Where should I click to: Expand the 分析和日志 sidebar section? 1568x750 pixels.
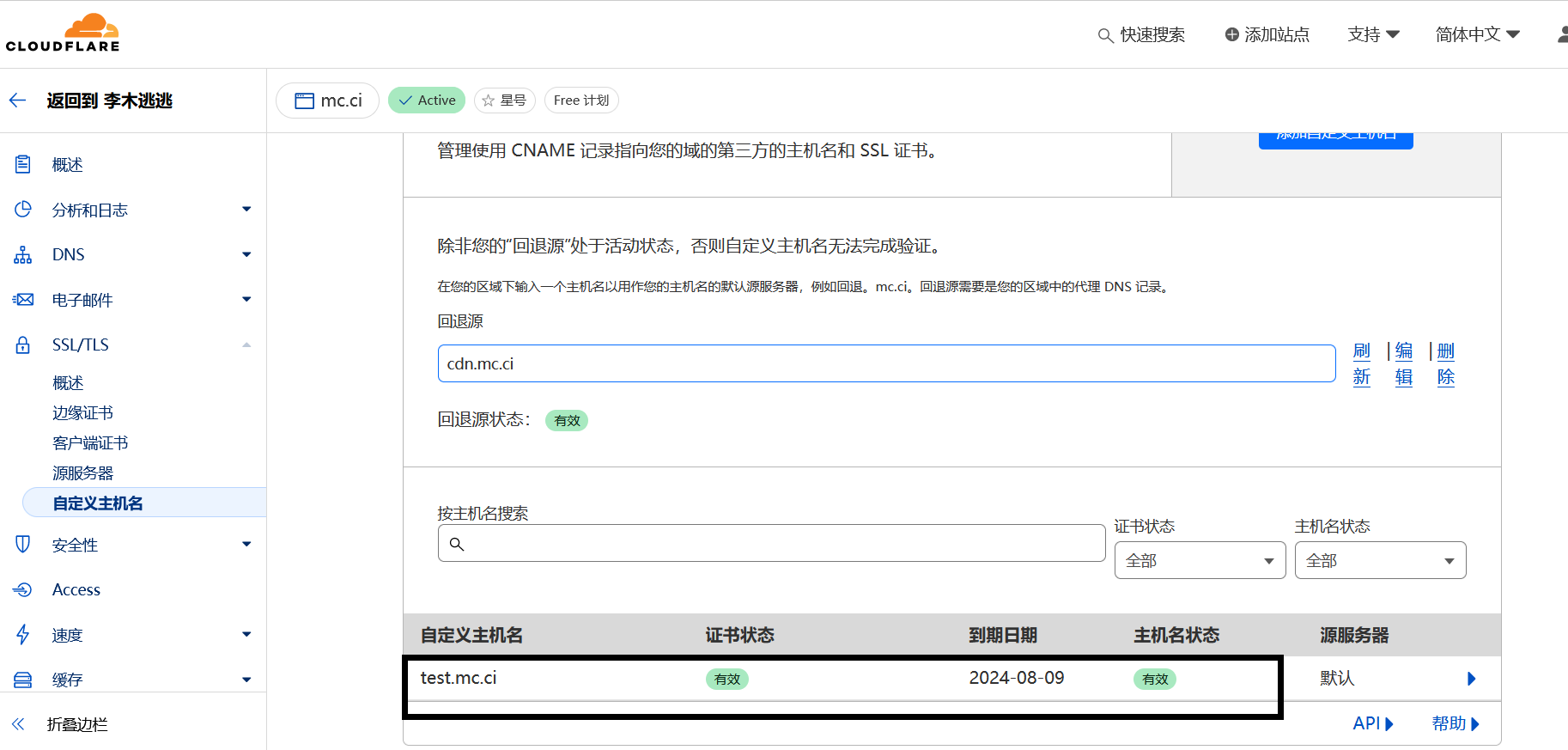[246, 210]
